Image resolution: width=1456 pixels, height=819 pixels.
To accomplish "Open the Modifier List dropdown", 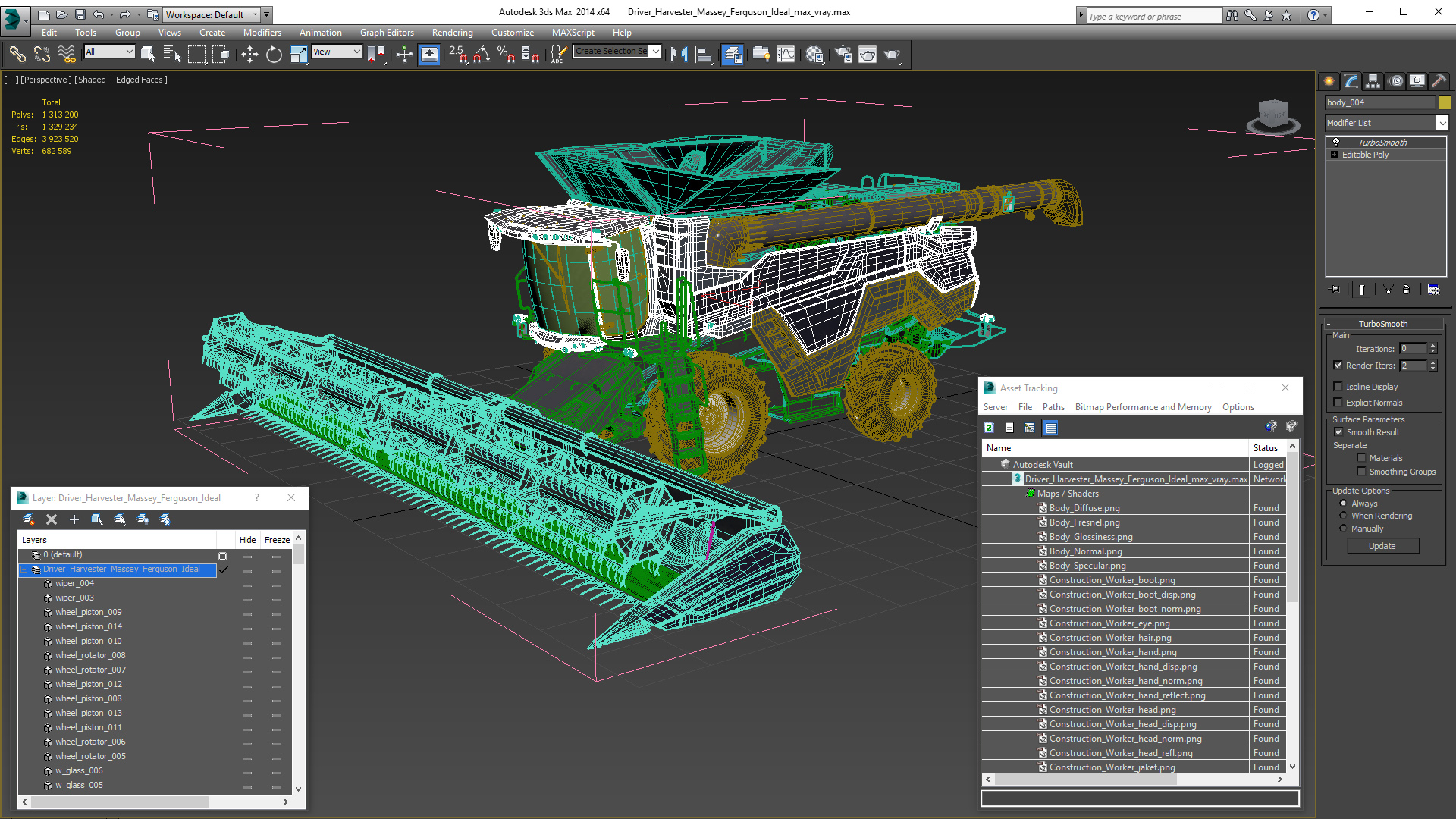I will (x=1442, y=123).
